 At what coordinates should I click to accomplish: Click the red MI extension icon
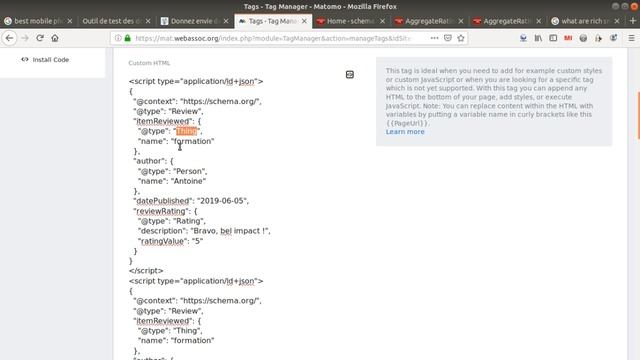[x=568, y=38]
